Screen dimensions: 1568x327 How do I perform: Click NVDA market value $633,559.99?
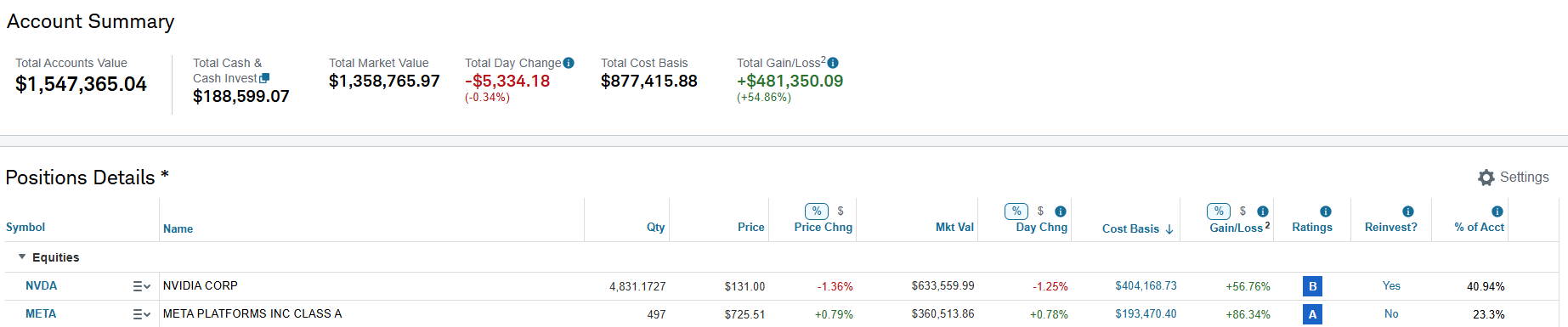[942, 286]
